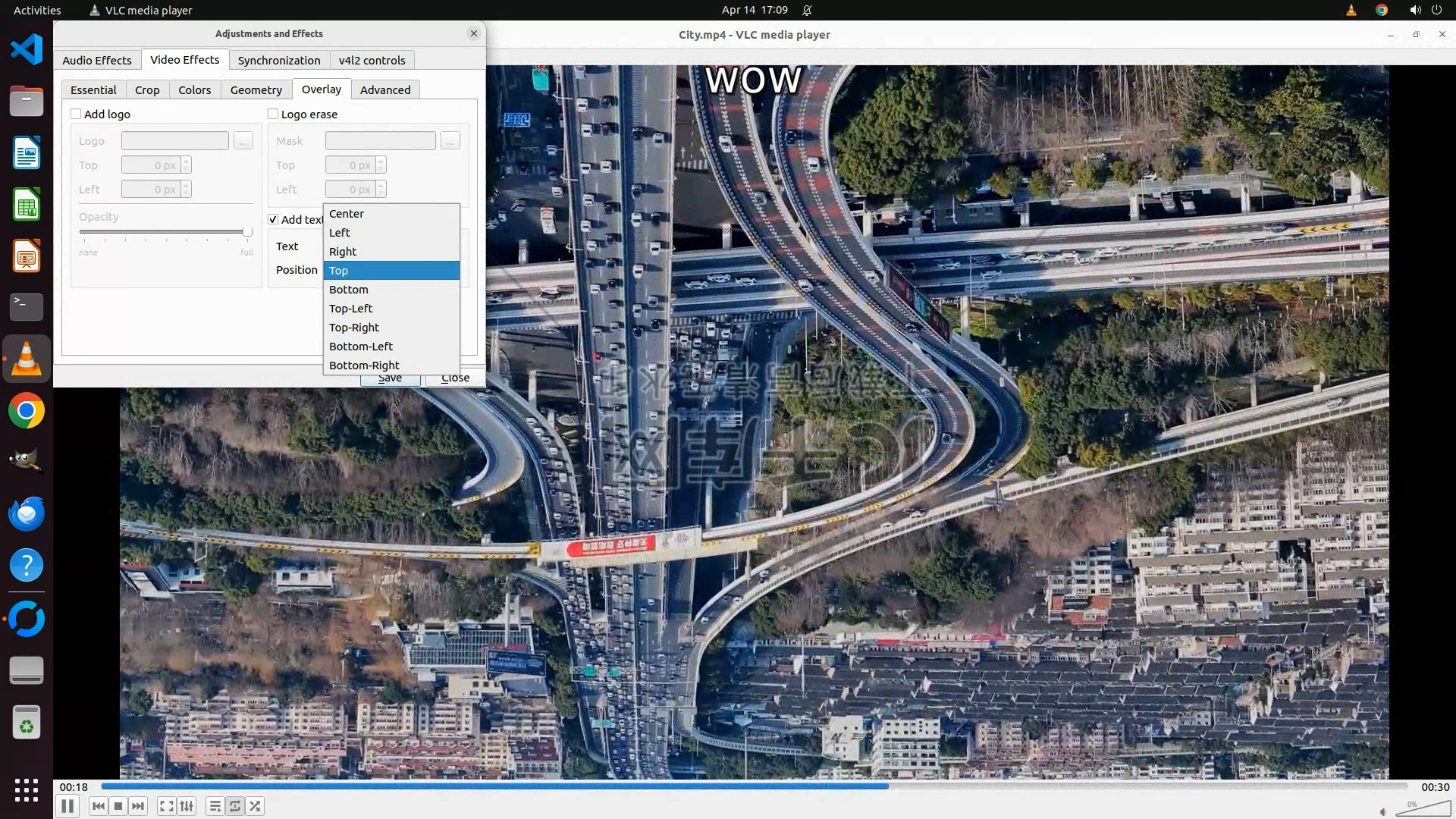The image size is (1456, 819).
Task: Toggle fullscreen video mode
Action: 167,806
